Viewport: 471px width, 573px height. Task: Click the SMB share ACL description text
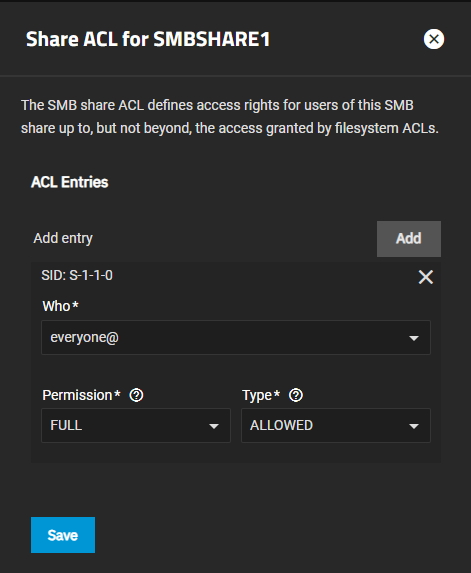point(229,117)
